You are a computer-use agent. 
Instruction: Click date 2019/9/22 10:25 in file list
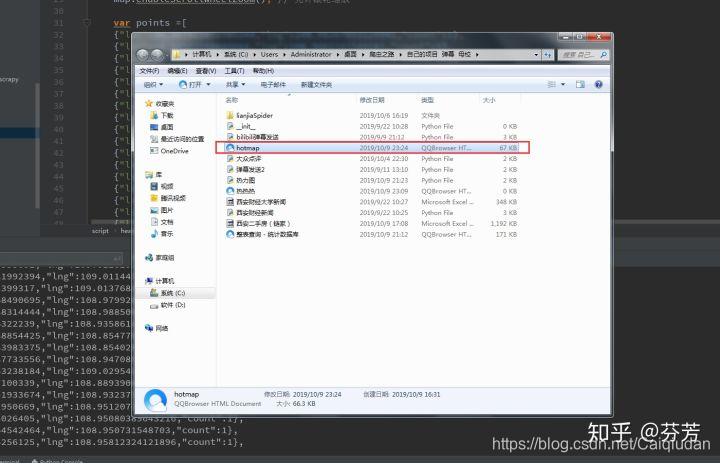point(384,213)
